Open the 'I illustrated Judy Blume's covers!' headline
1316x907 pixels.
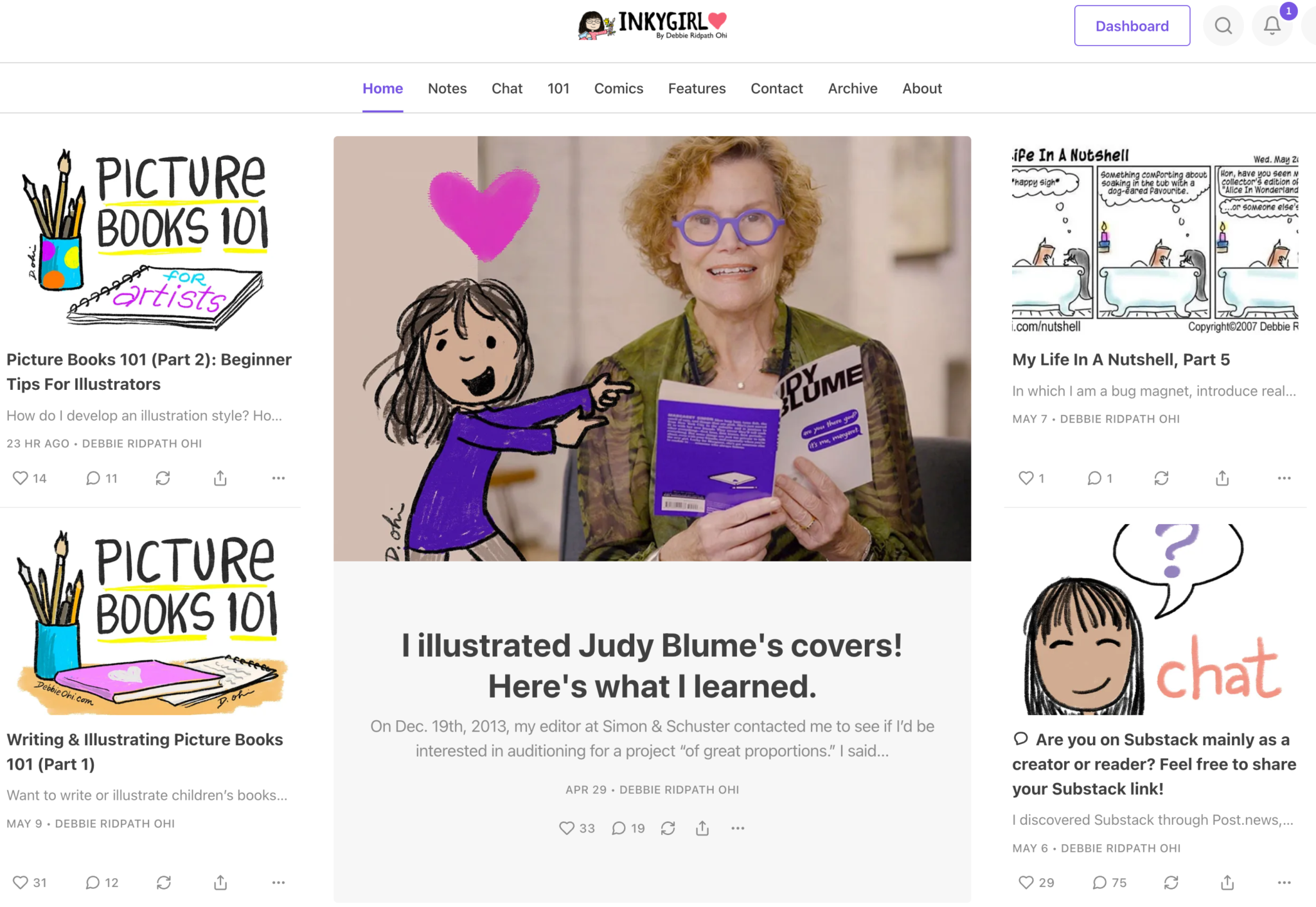[x=652, y=665]
